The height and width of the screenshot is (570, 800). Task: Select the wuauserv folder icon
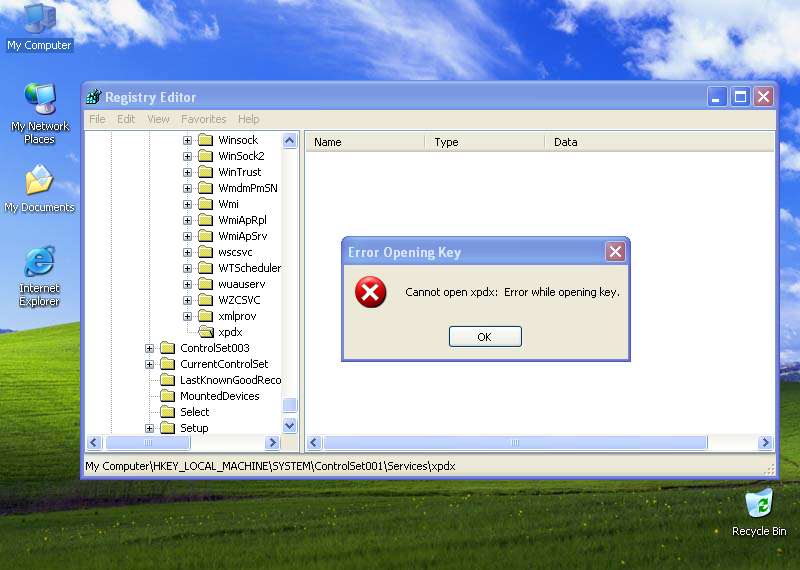[206, 284]
